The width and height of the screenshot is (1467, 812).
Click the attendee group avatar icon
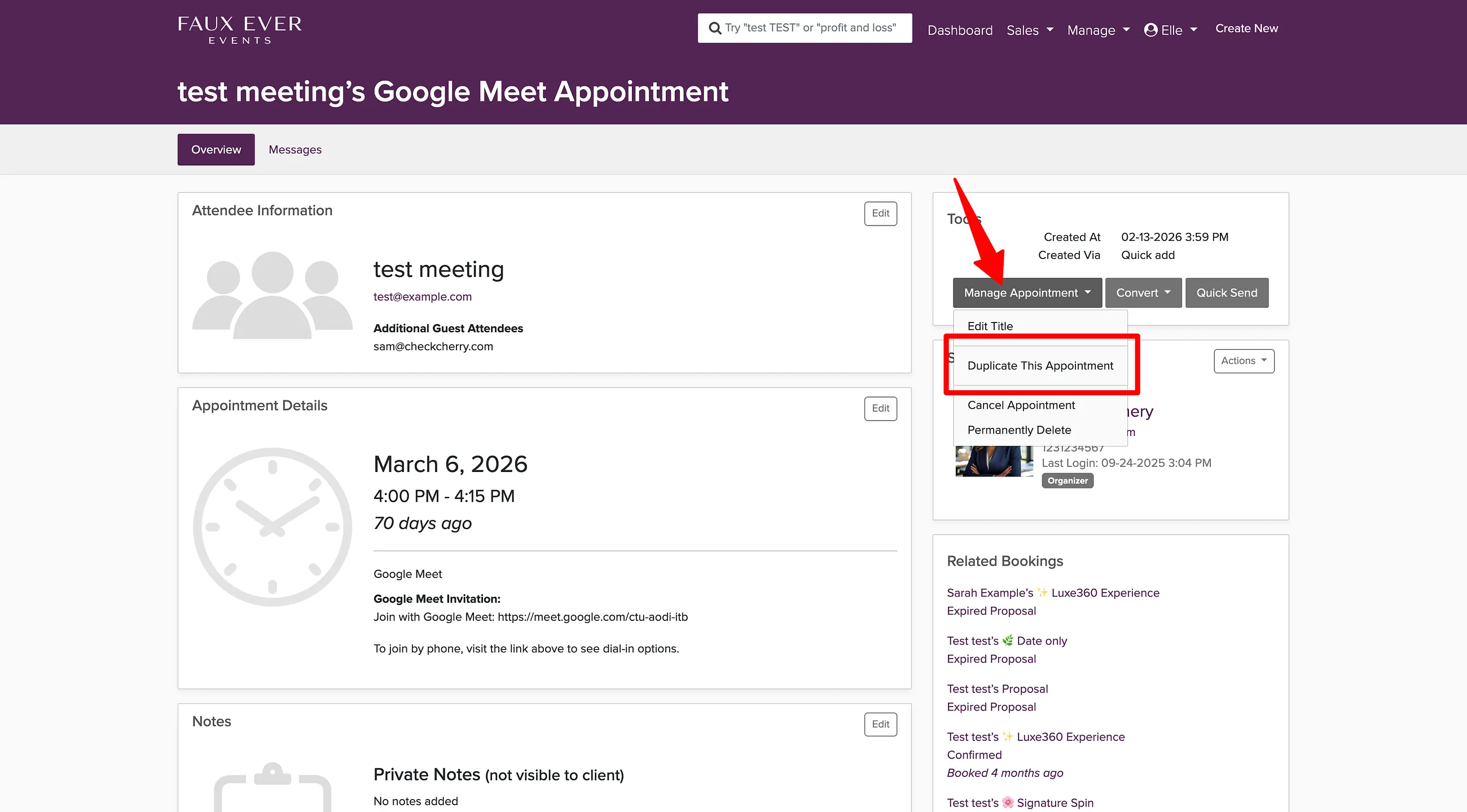272,295
